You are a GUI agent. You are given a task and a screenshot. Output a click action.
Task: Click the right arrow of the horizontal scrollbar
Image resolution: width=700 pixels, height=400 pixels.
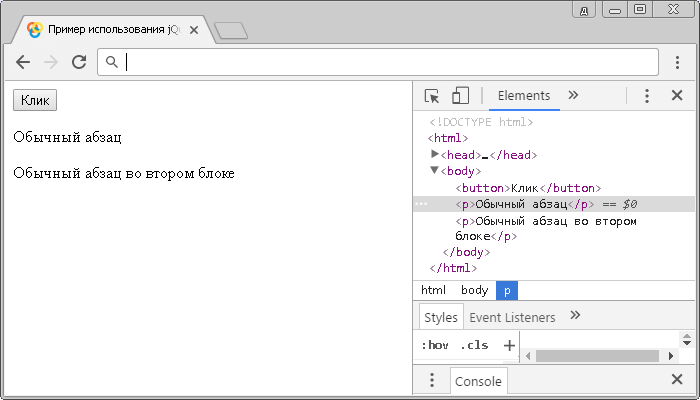click(x=671, y=356)
